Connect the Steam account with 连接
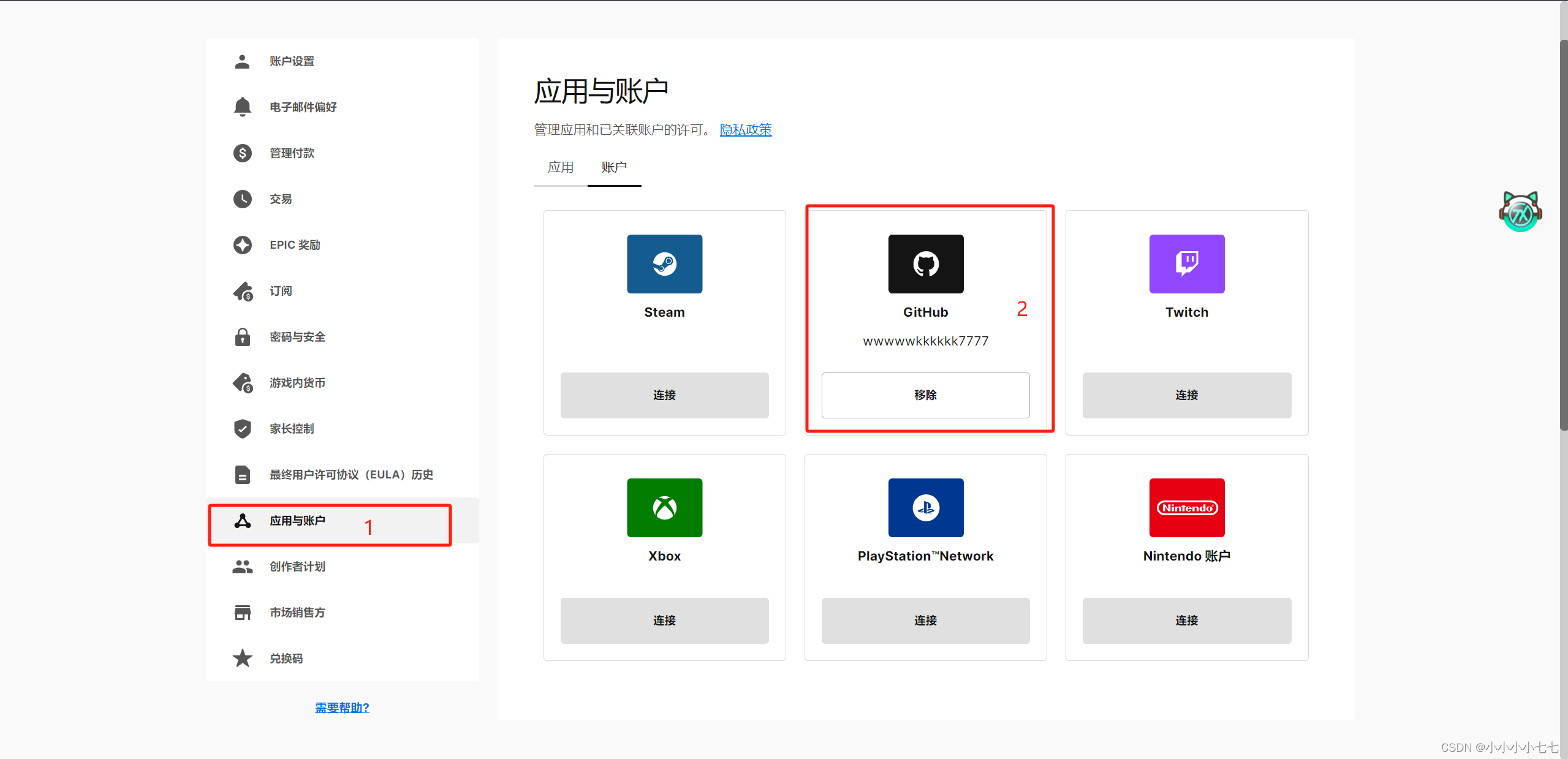This screenshot has height=759, width=1568. 664,395
